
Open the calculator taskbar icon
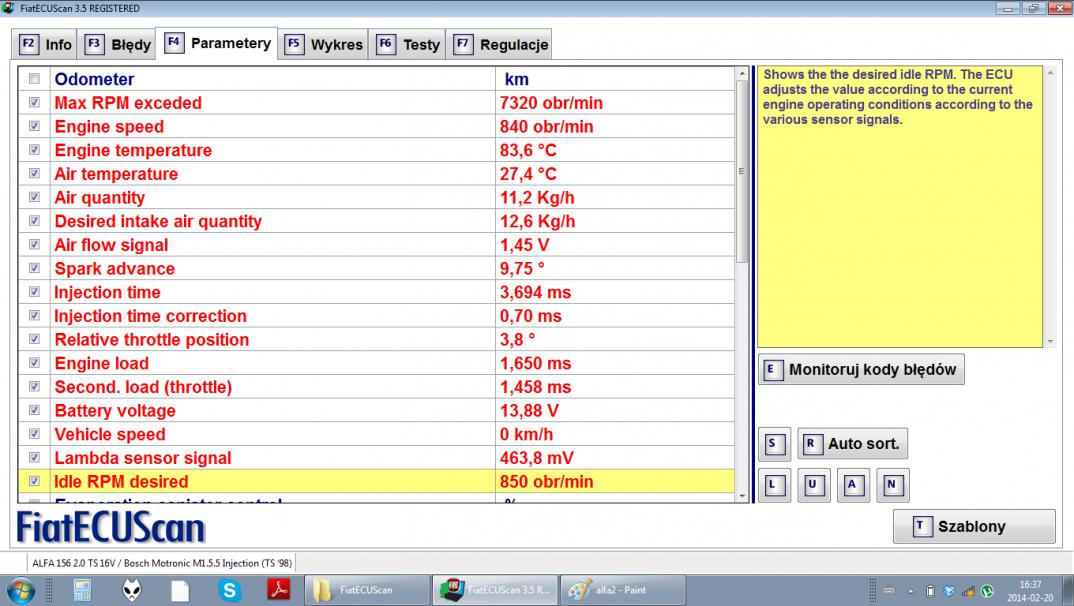(83, 590)
